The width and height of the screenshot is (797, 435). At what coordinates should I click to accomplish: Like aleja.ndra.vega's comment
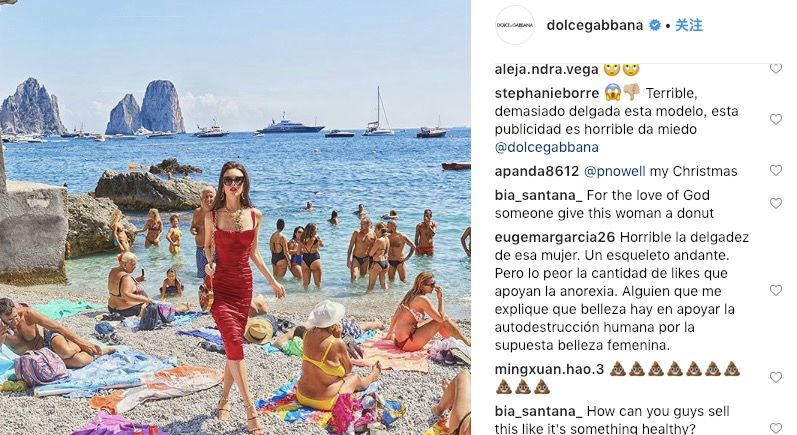776,68
